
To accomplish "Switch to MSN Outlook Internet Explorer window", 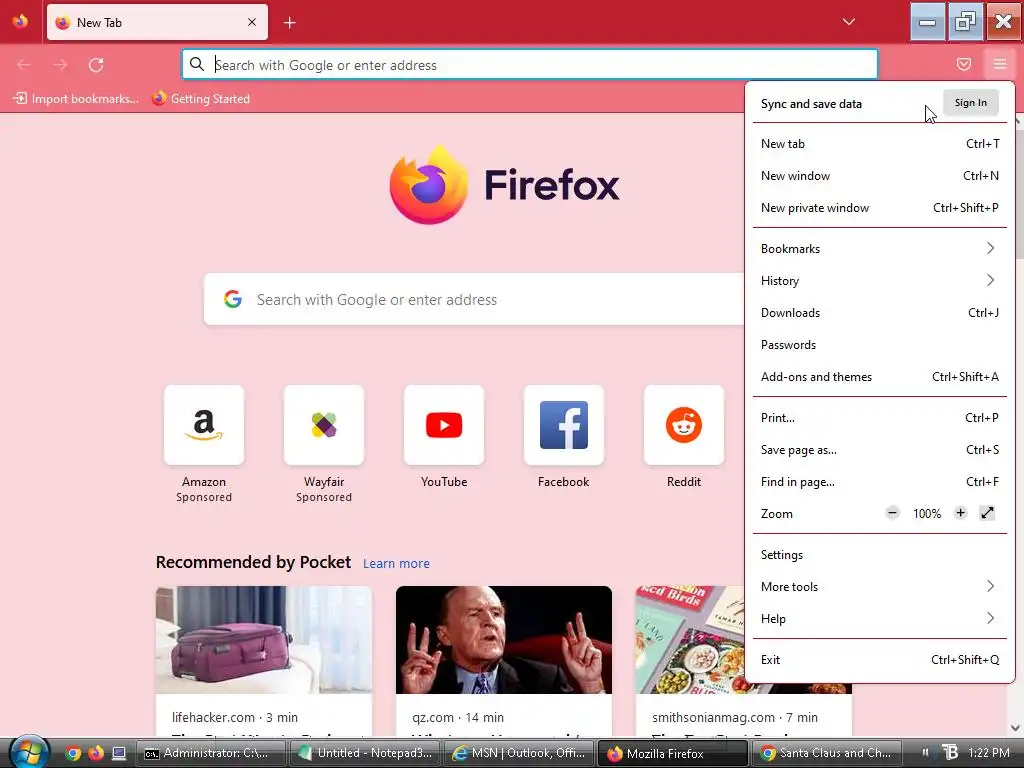I will (519, 753).
